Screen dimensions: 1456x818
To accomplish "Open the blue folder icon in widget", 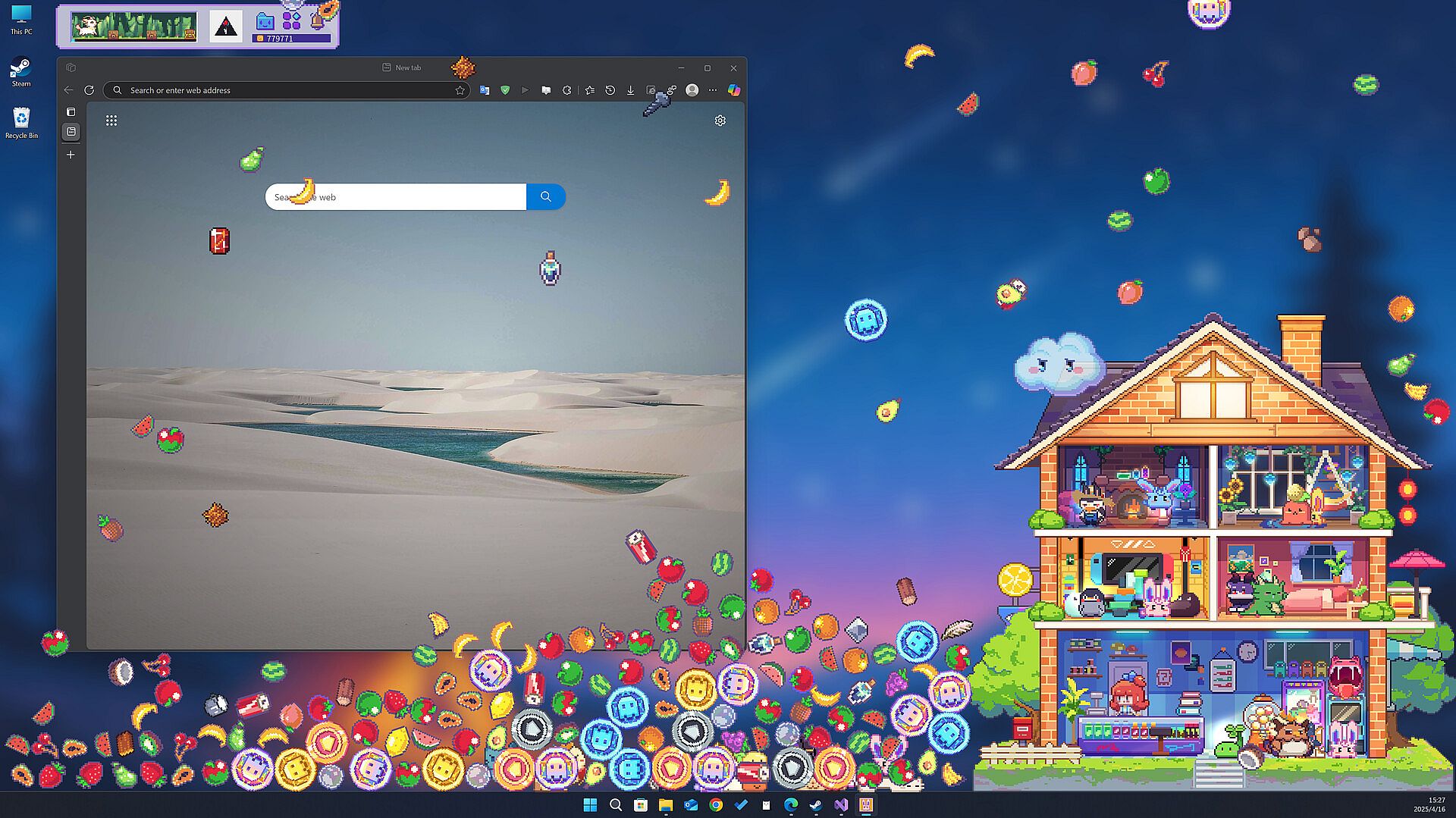I will (x=265, y=21).
